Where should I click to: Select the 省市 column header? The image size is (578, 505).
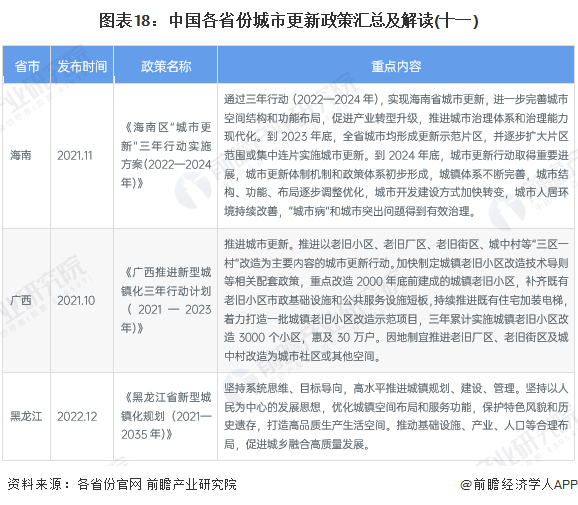pos(27,66)
